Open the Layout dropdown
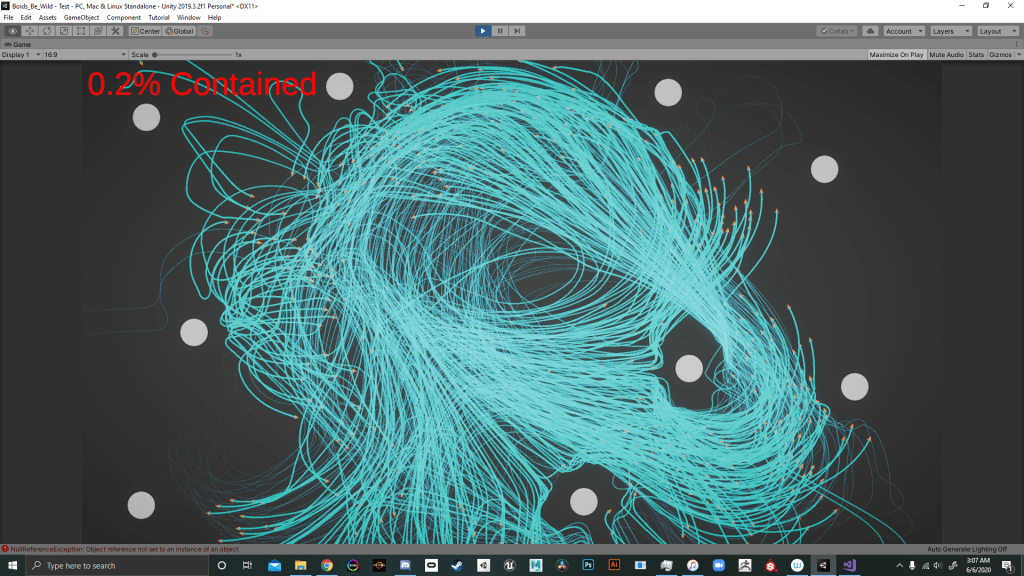 997,31
